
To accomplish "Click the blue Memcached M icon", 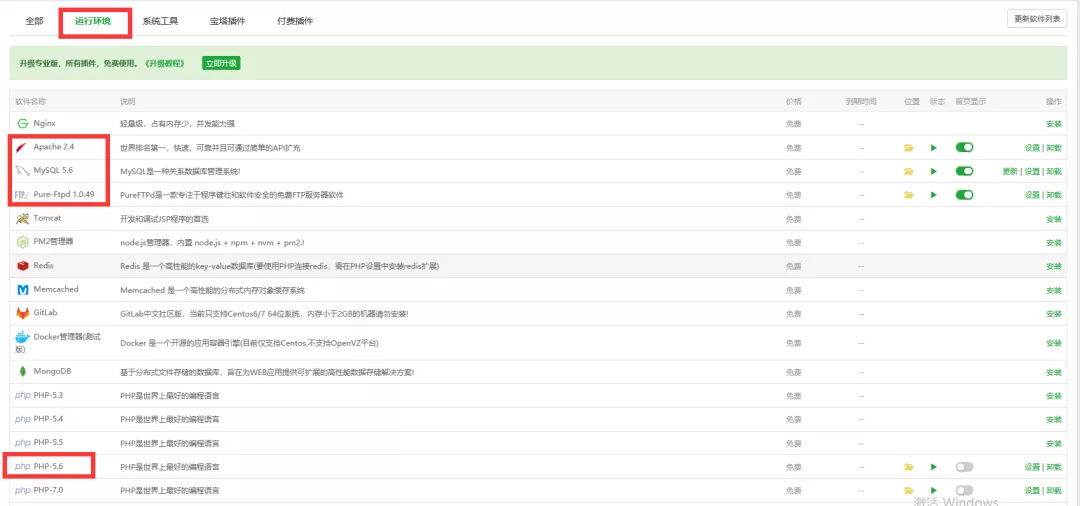I will click(22, 290).
